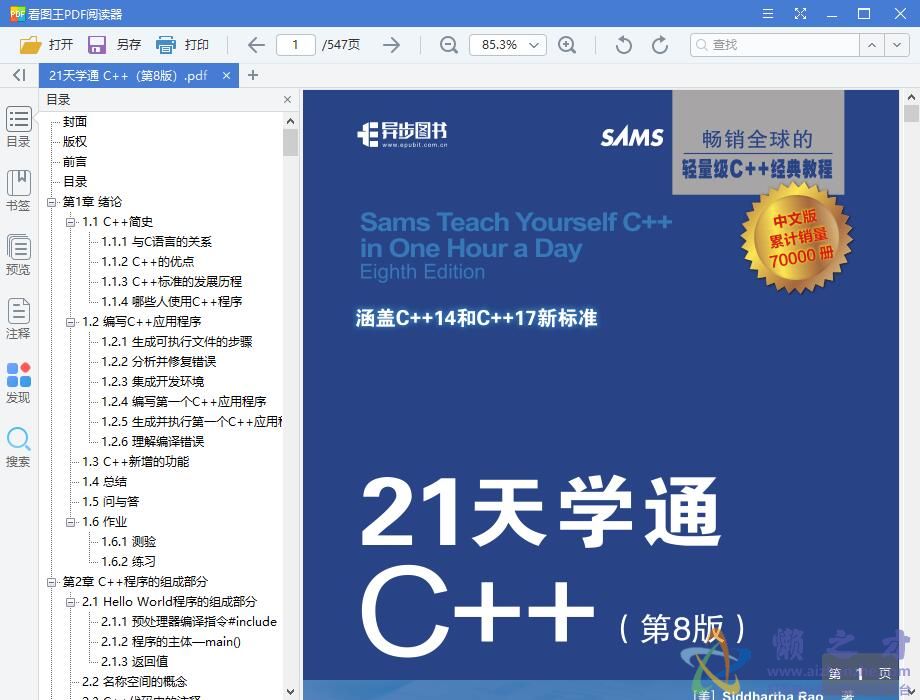This screenshot has width=920, height=700.
Task: Select 1.3 C++新增的功能
Action: pyautogui.click(x=136, y=461)
